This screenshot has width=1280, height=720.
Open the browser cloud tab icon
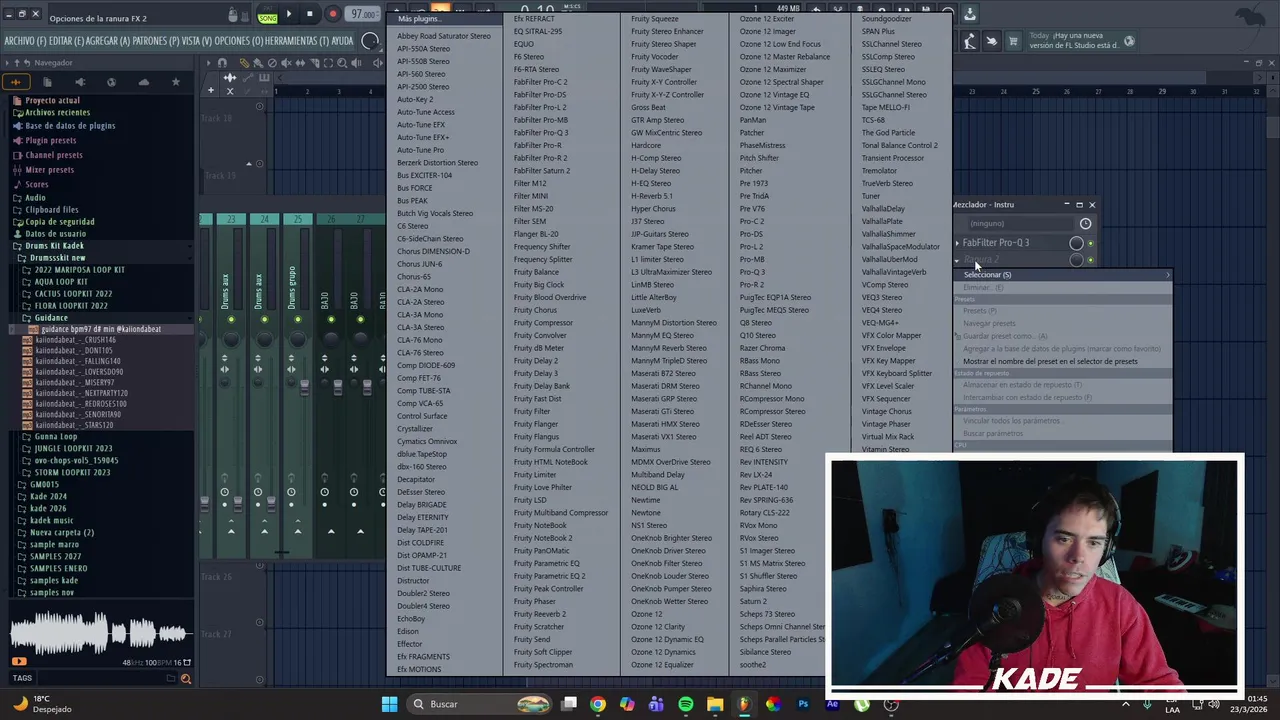click(144, 82)
